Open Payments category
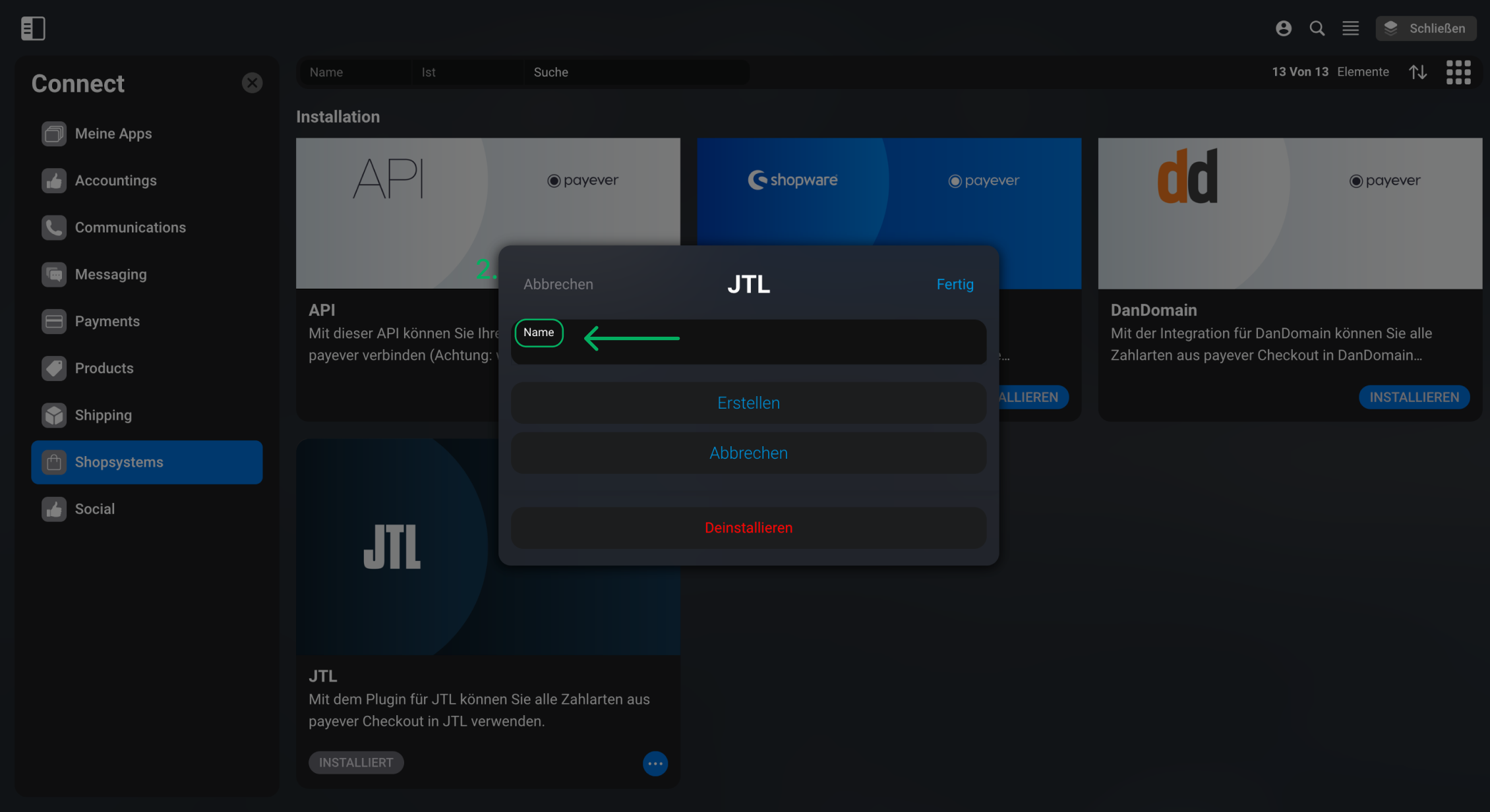The height and width of the screenshot is (812, 1490). tap(147, 322)
